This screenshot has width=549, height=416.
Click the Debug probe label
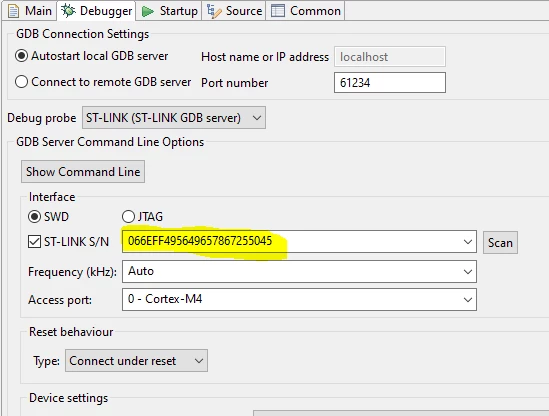[x=42, y=118]
